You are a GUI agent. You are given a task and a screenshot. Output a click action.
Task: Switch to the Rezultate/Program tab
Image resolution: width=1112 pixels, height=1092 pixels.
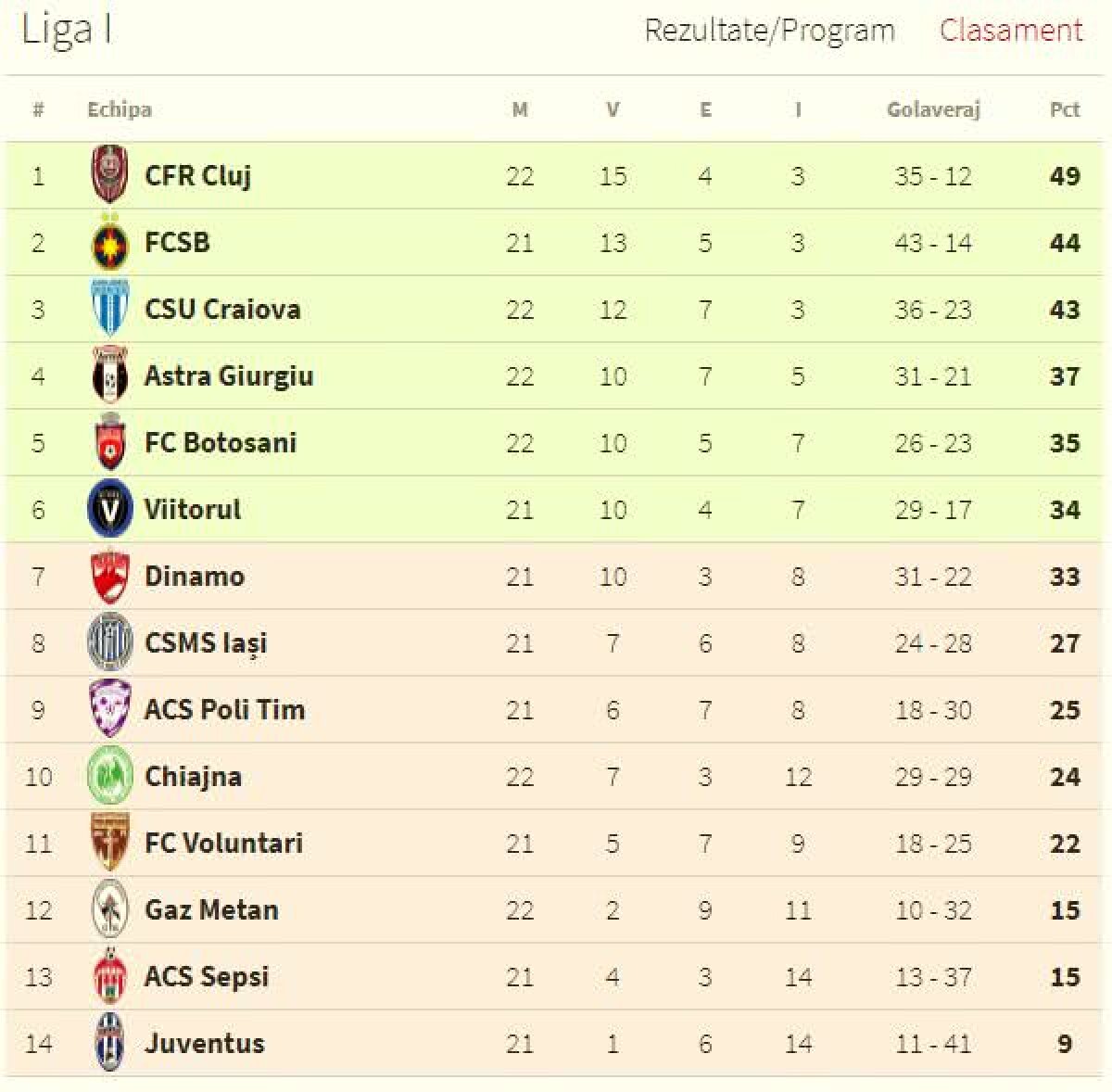click(x=770, y=31)
